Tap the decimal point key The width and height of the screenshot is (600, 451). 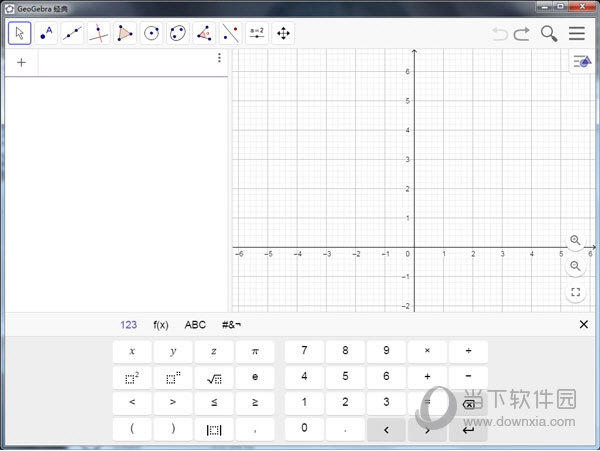pos(345,429)
